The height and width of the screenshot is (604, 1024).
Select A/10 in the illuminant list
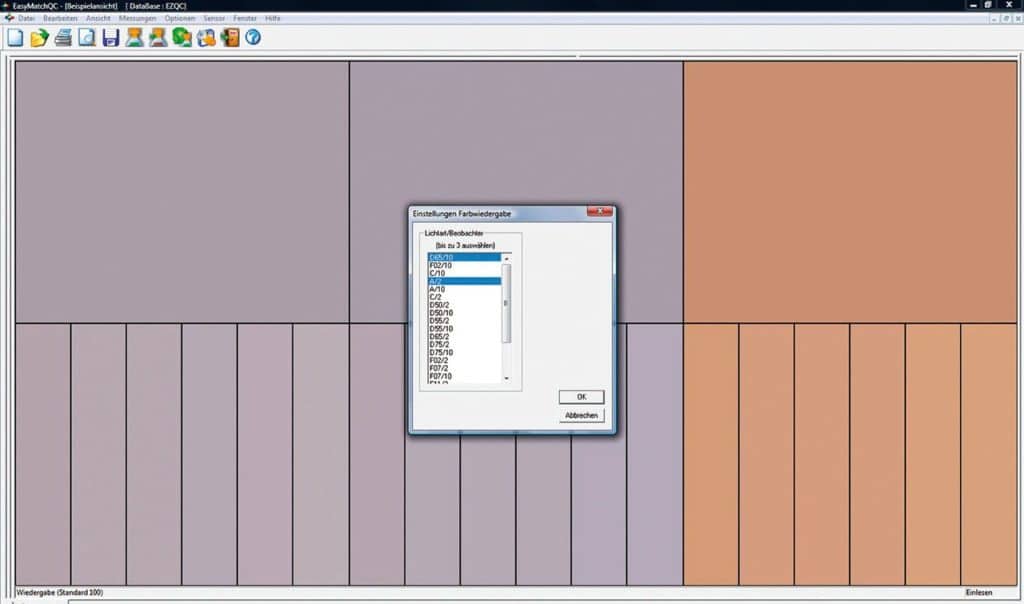(x=464, y=289)
